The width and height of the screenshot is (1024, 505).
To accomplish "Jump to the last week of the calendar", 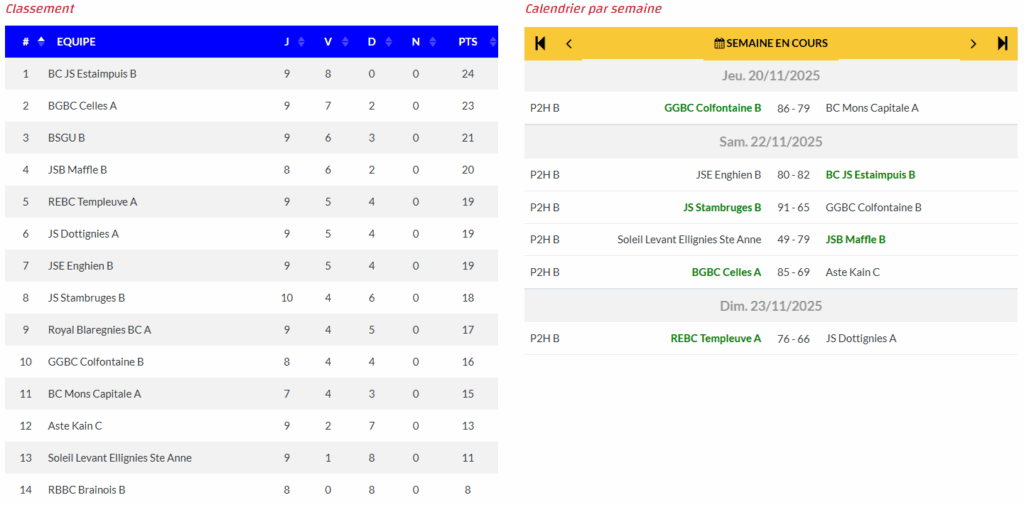I will pos(1002,43).
